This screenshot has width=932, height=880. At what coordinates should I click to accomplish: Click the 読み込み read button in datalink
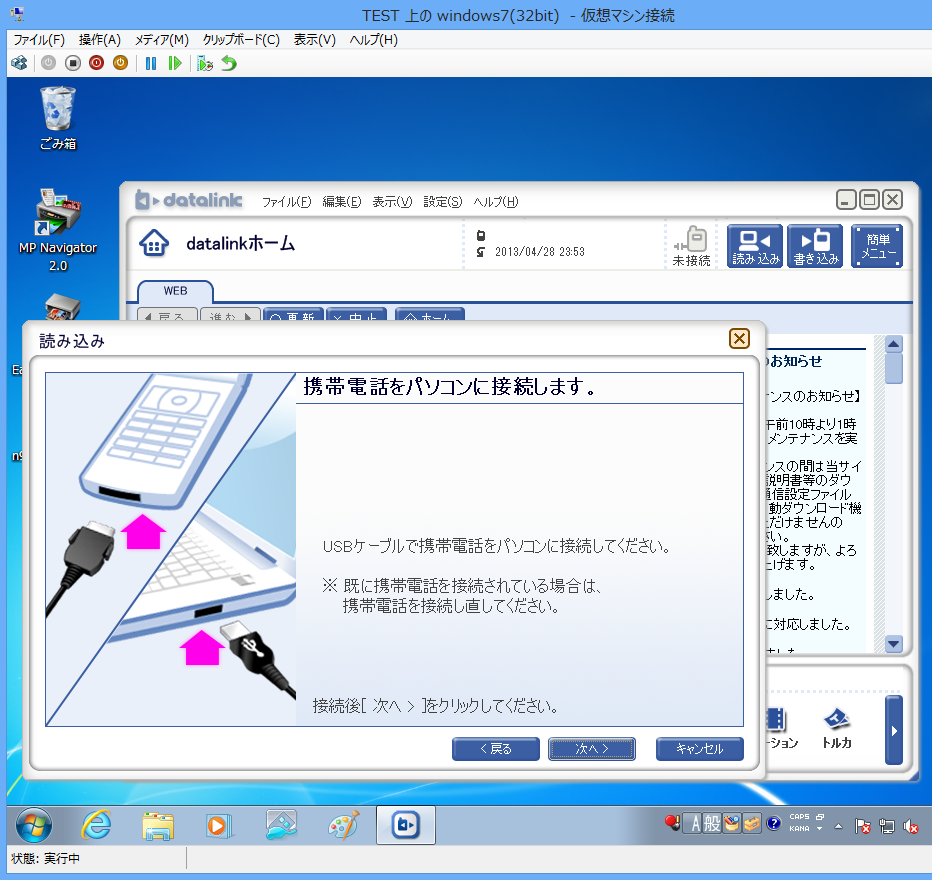pos(755,246)
